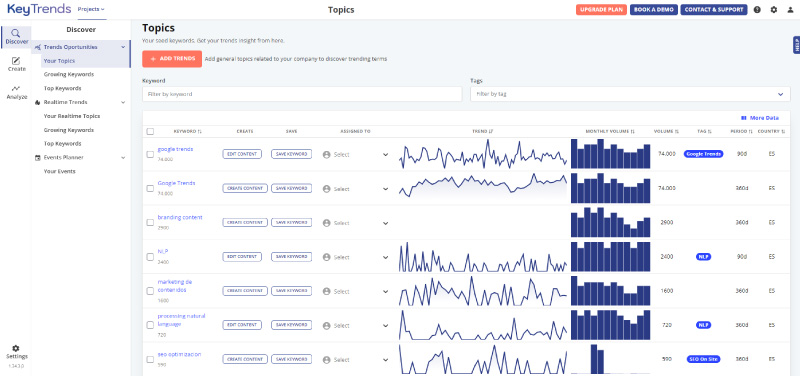800x376 pixels.
Task: Check the marketing de contenidos row checkbox
Action: point(150,291)
